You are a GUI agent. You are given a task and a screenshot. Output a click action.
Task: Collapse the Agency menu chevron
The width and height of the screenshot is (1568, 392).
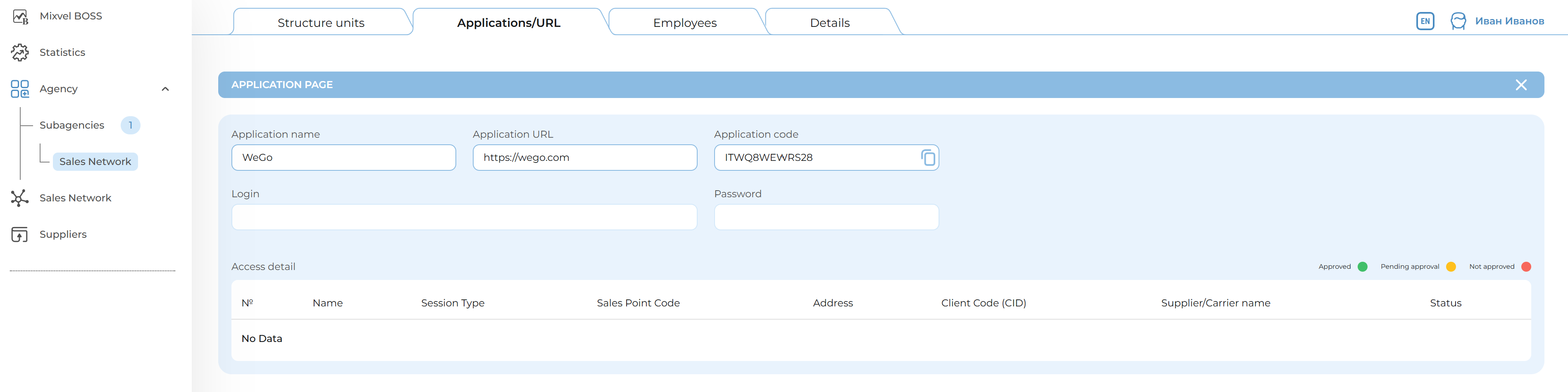coord(165,89)
